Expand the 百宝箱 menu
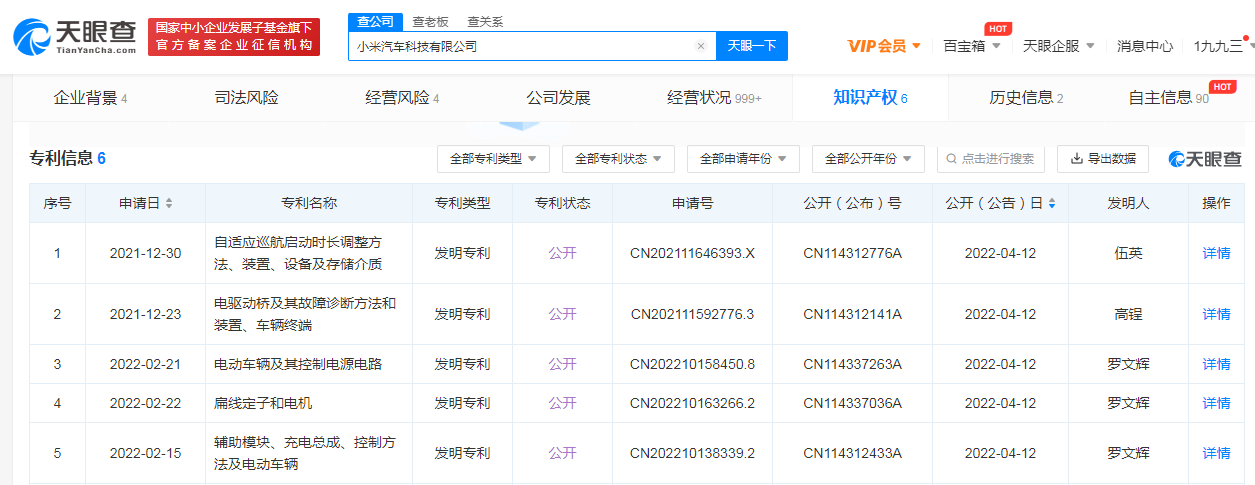This screenshot has height=485, width=1255. (971, 46)
